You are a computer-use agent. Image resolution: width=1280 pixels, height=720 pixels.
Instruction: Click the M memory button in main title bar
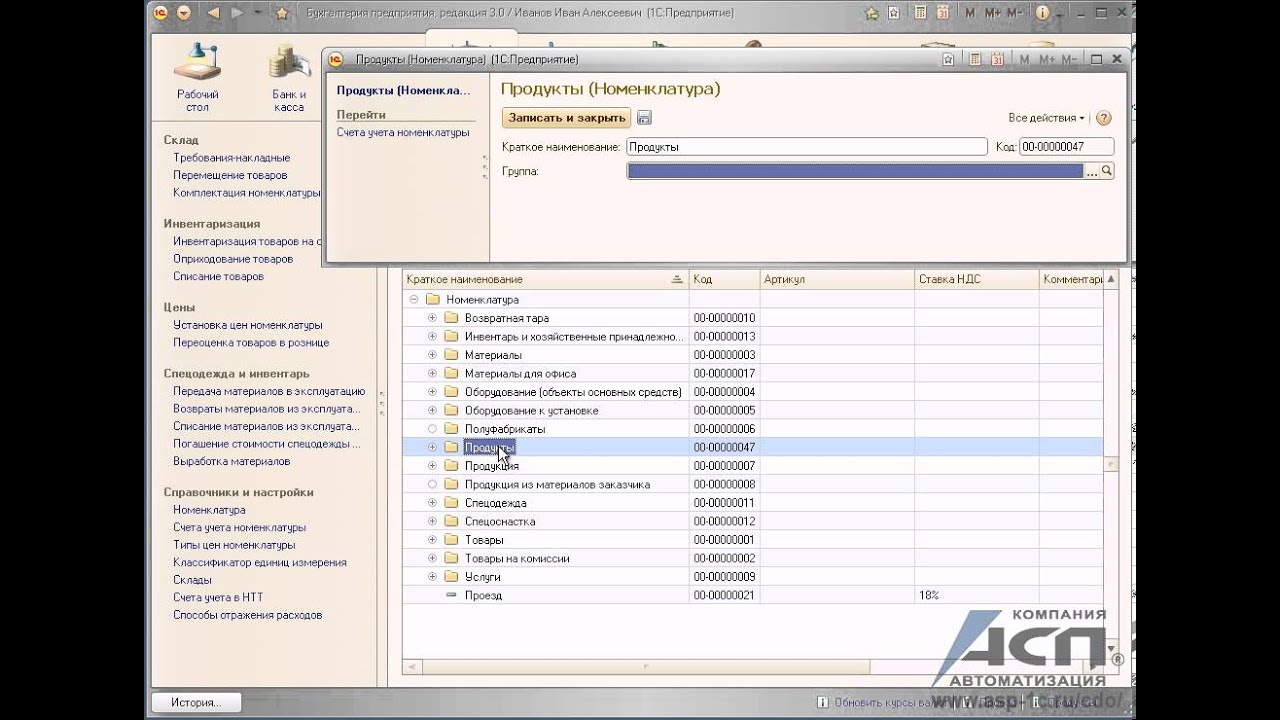point(970,14)
